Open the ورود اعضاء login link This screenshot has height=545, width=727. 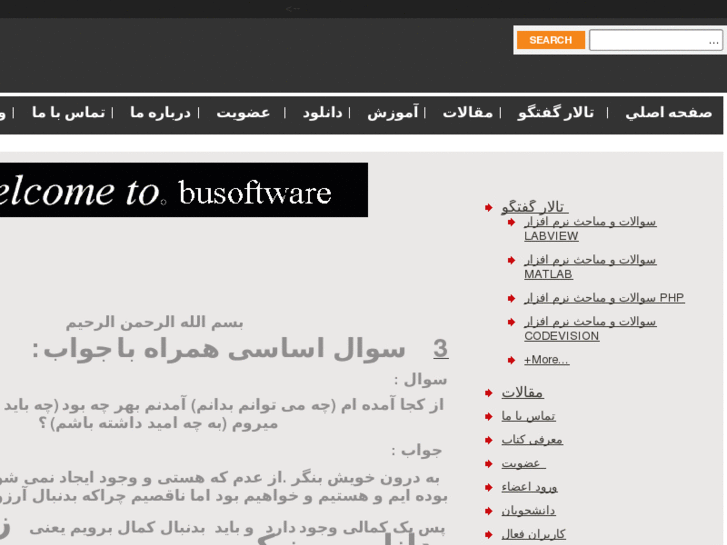click(x=529, y=487)
